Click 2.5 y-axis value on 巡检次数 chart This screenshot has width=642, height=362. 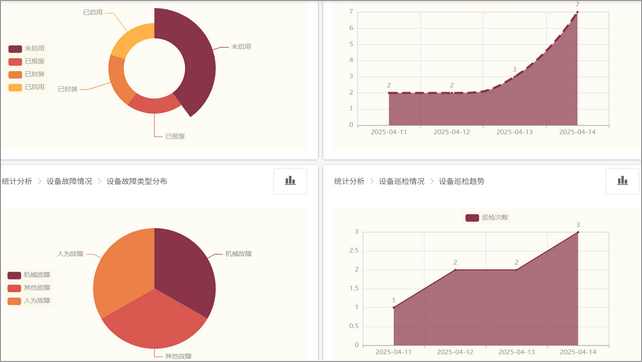354,251
